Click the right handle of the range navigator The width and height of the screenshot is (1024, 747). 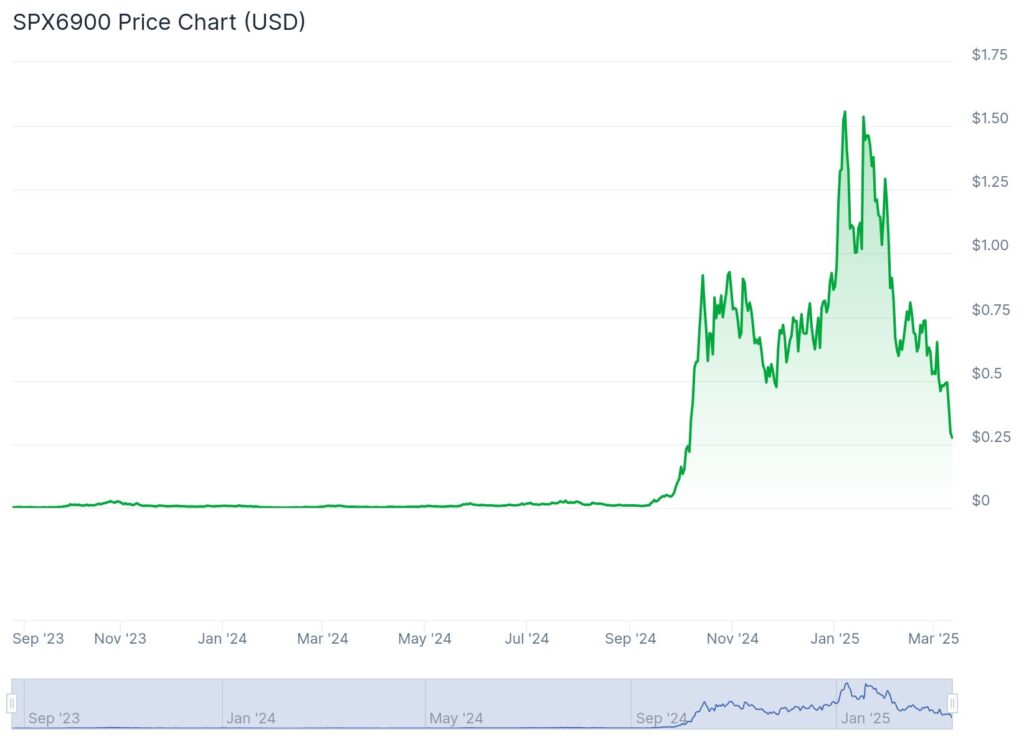pyautogui.click(x=953, y=704)
